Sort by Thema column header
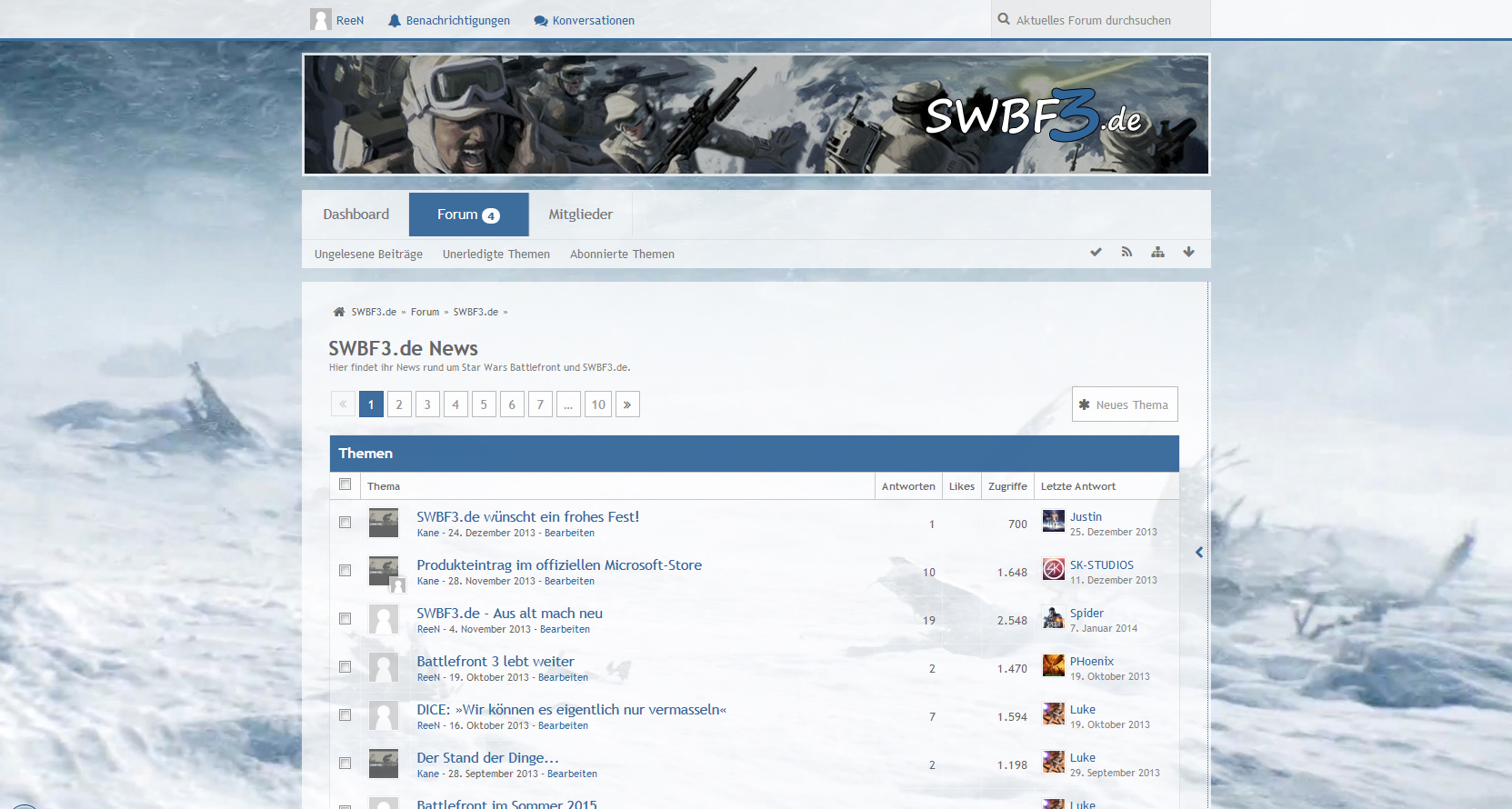 click(384, 486)
